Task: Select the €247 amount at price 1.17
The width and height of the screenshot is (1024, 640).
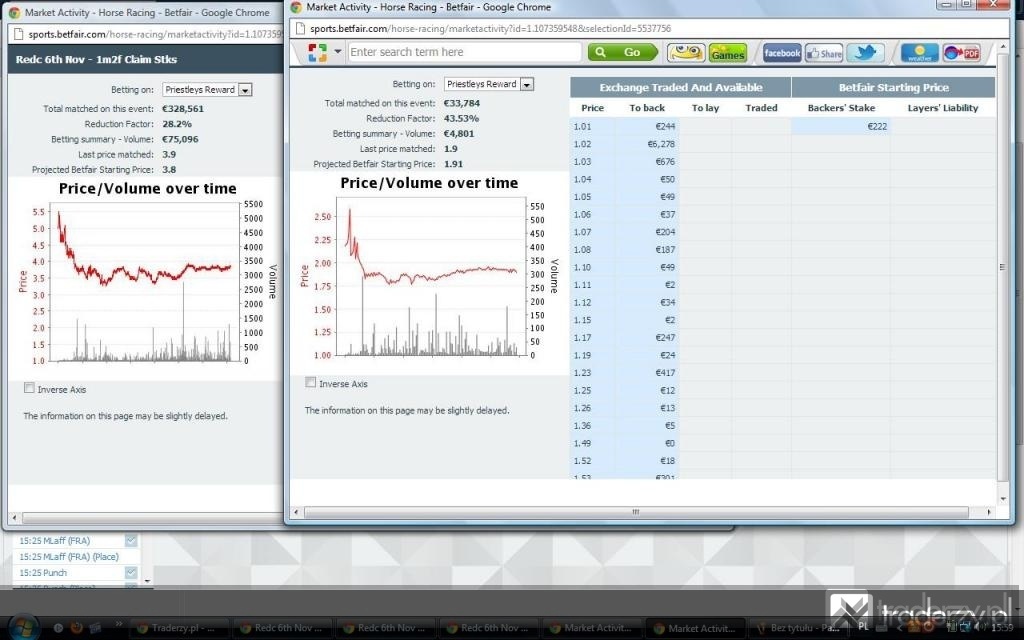Action: pos(665,338)
